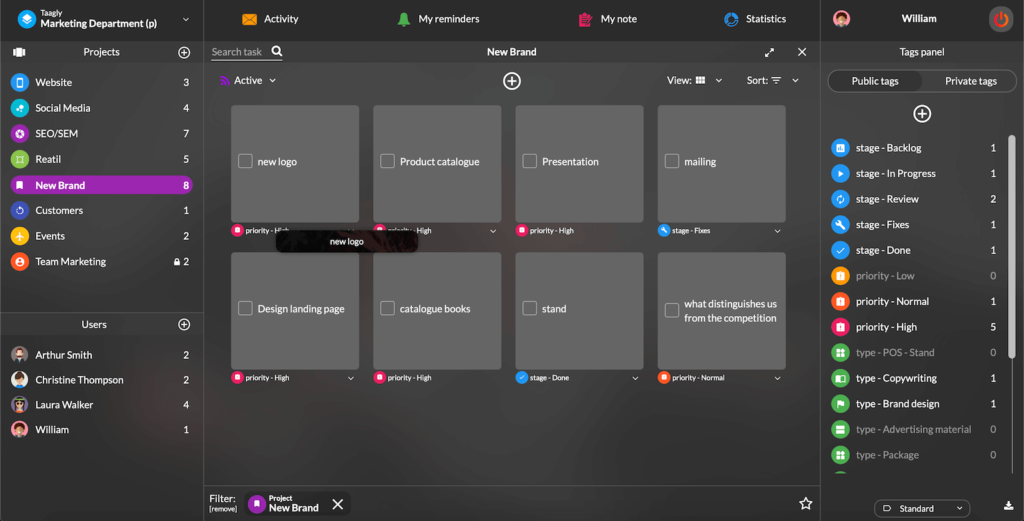Click the red power logout icon
This screenshot has width=1024, height=521.
point(1000,19)
